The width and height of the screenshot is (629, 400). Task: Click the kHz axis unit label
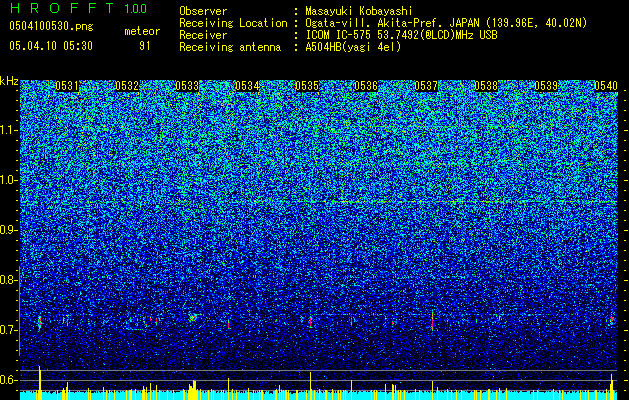(x=9, y=81)
